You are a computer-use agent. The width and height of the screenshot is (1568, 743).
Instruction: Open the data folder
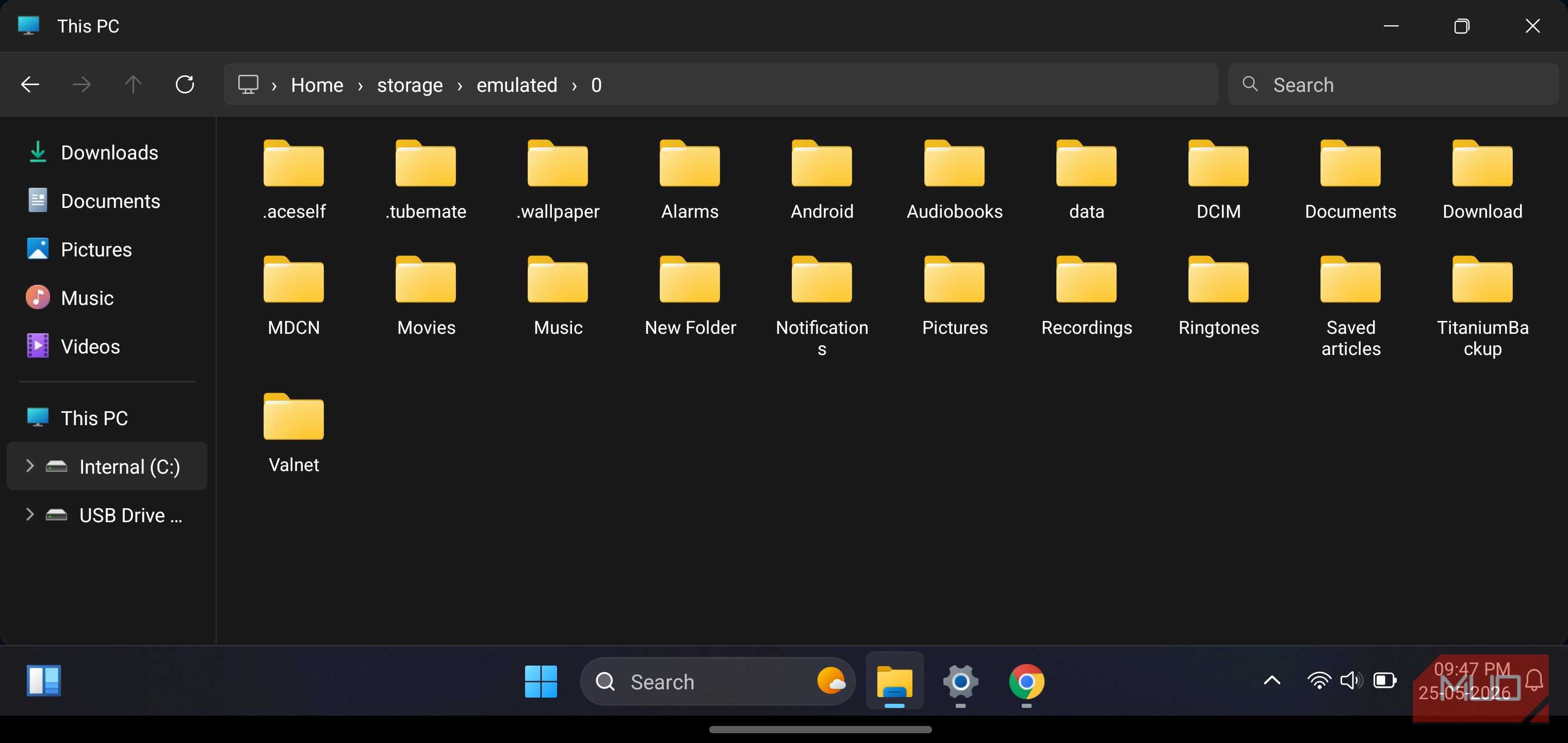point(1087,180)
